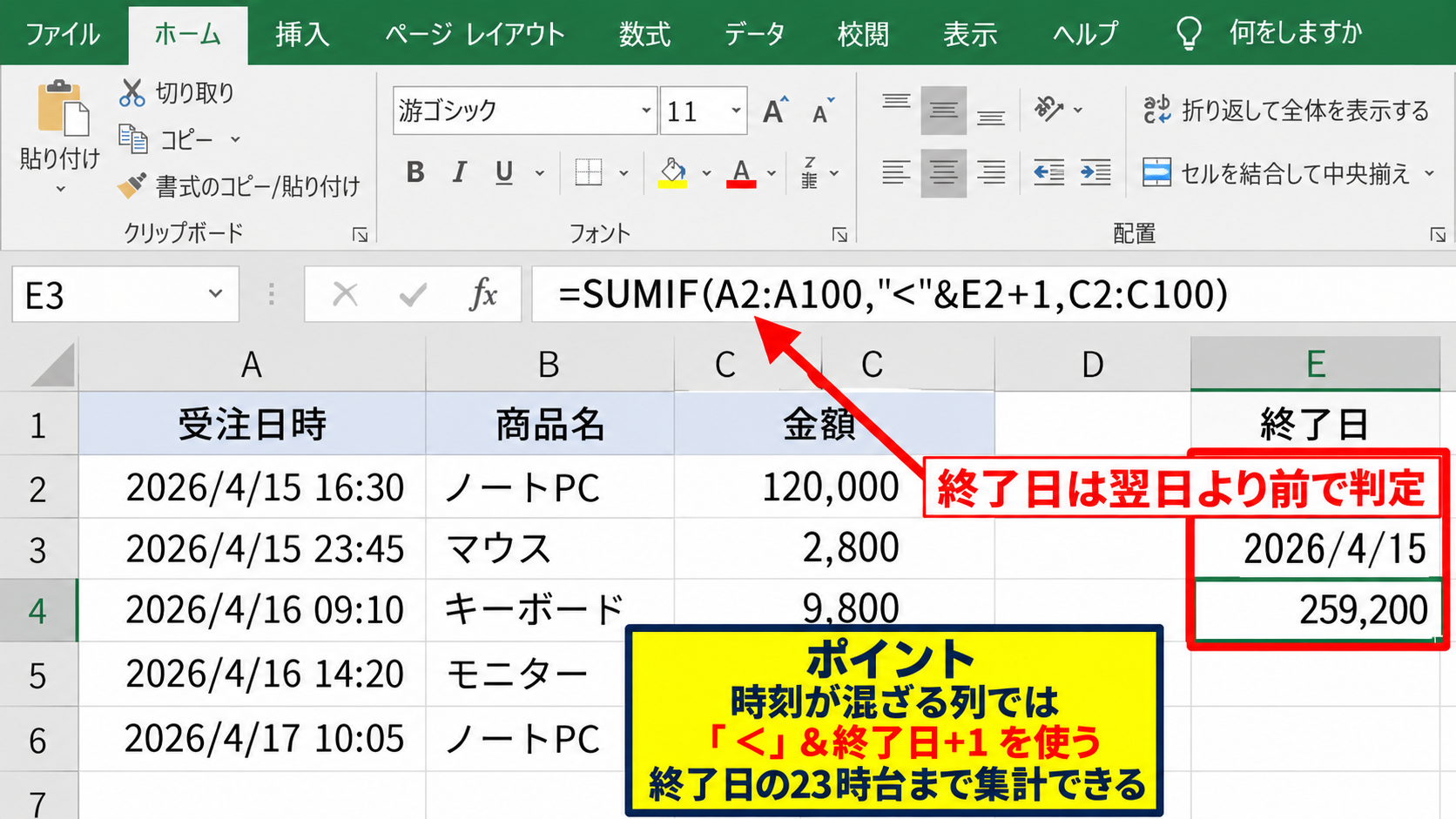1456x819 pixels.
Task: Align text to vertical middle
Action: pyautogui.click(x=944, y=110)
